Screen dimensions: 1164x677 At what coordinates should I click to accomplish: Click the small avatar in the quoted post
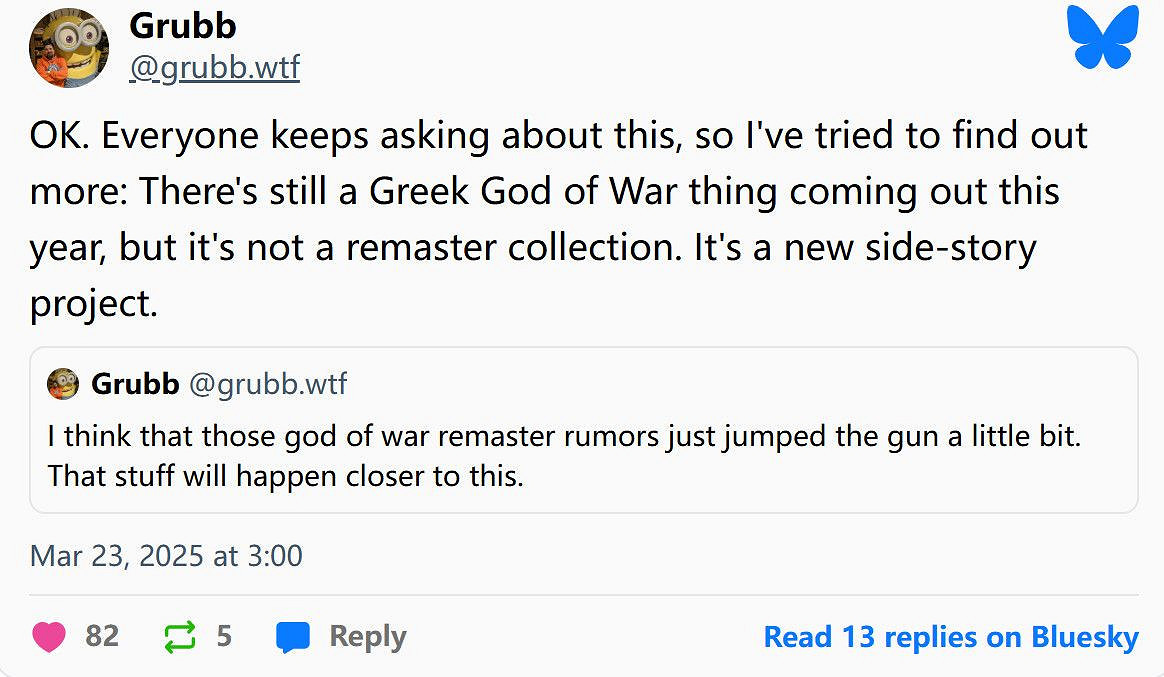[x=63, y=383]
